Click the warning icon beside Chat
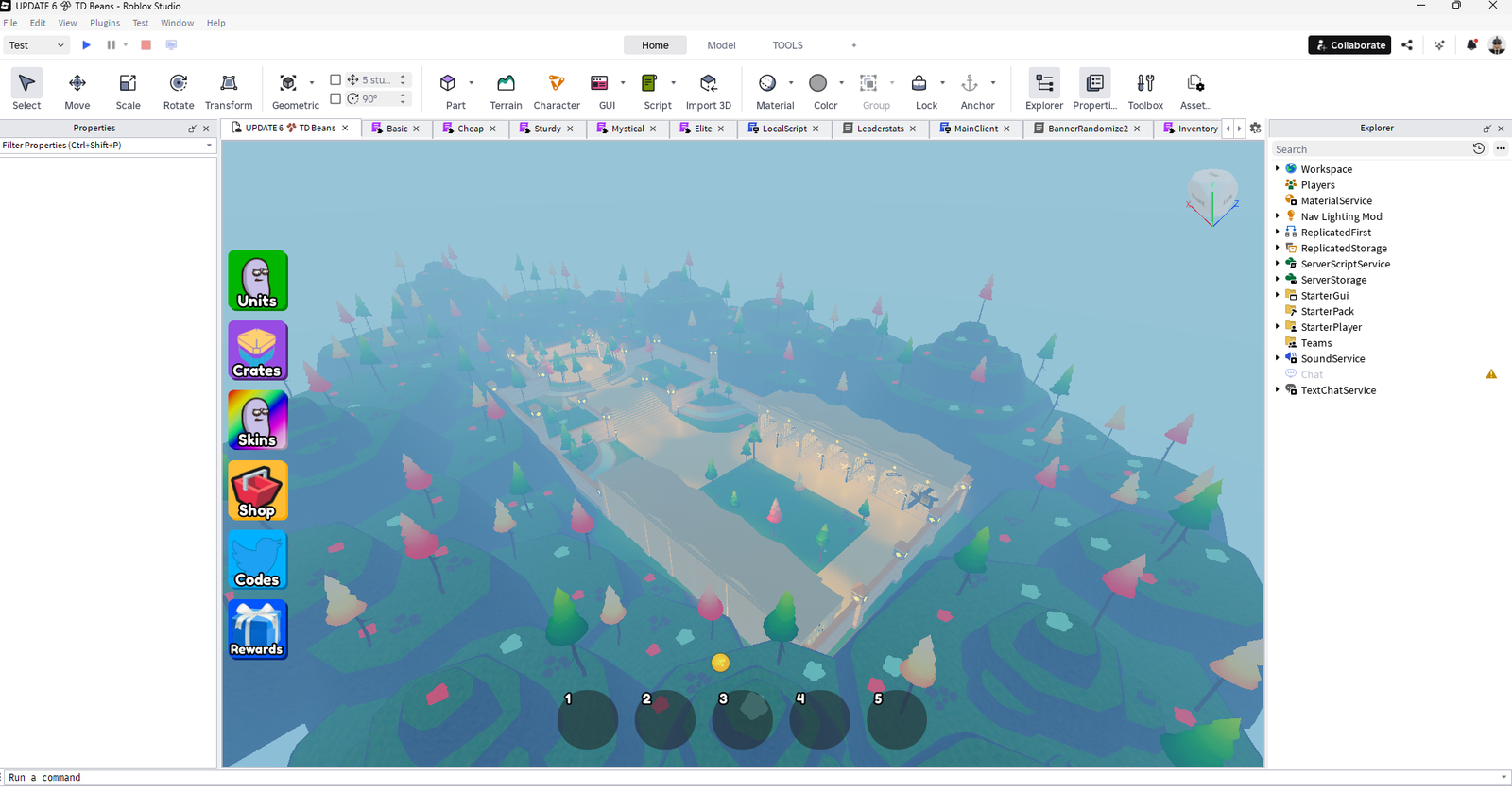Viewport: 1512px width, 810px height. [1491, 374]
